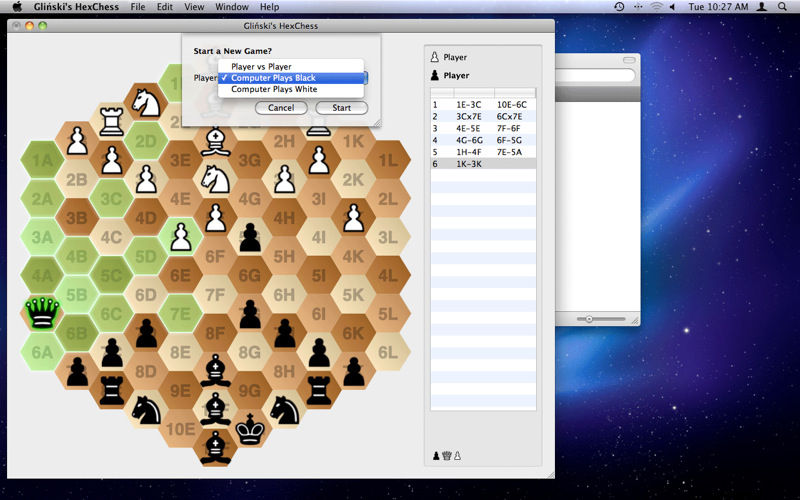Select move 6F-5G in move list
This screenshot has width=800, height=500.
pyautogui.click(x=509, y=140)
